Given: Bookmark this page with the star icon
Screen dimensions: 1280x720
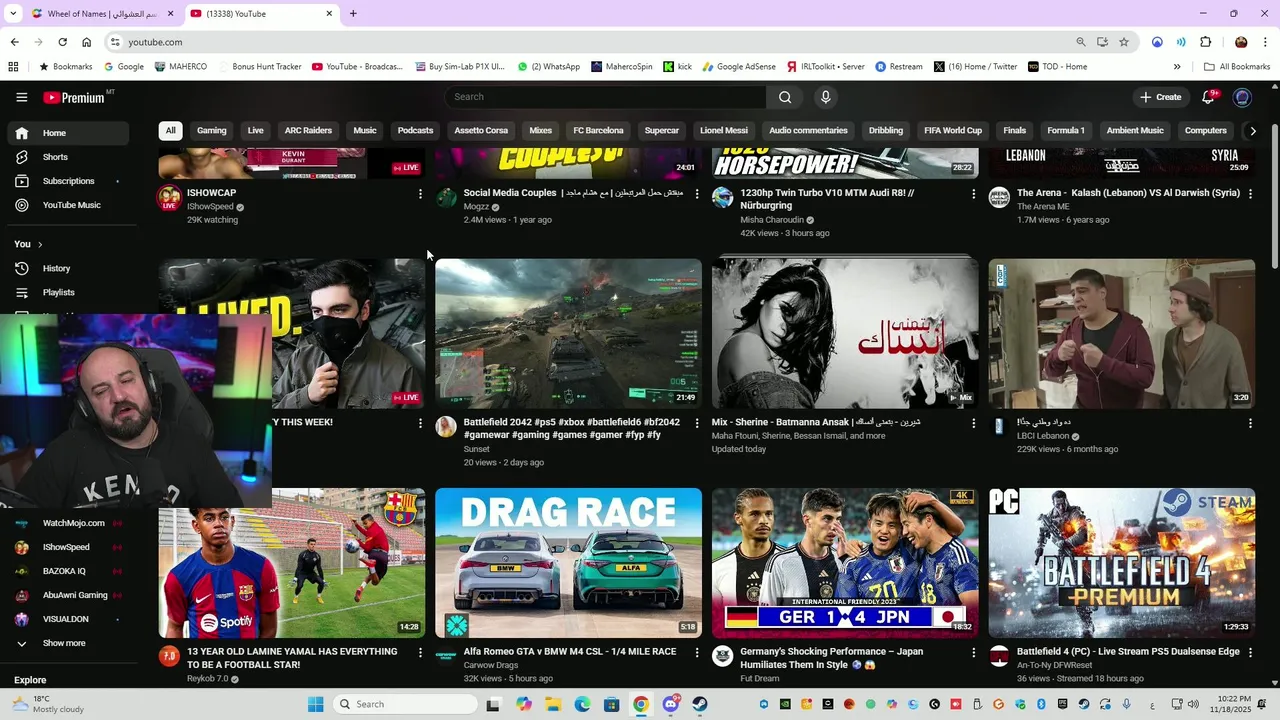Looking at the screenshot, I should [1124, 42].
